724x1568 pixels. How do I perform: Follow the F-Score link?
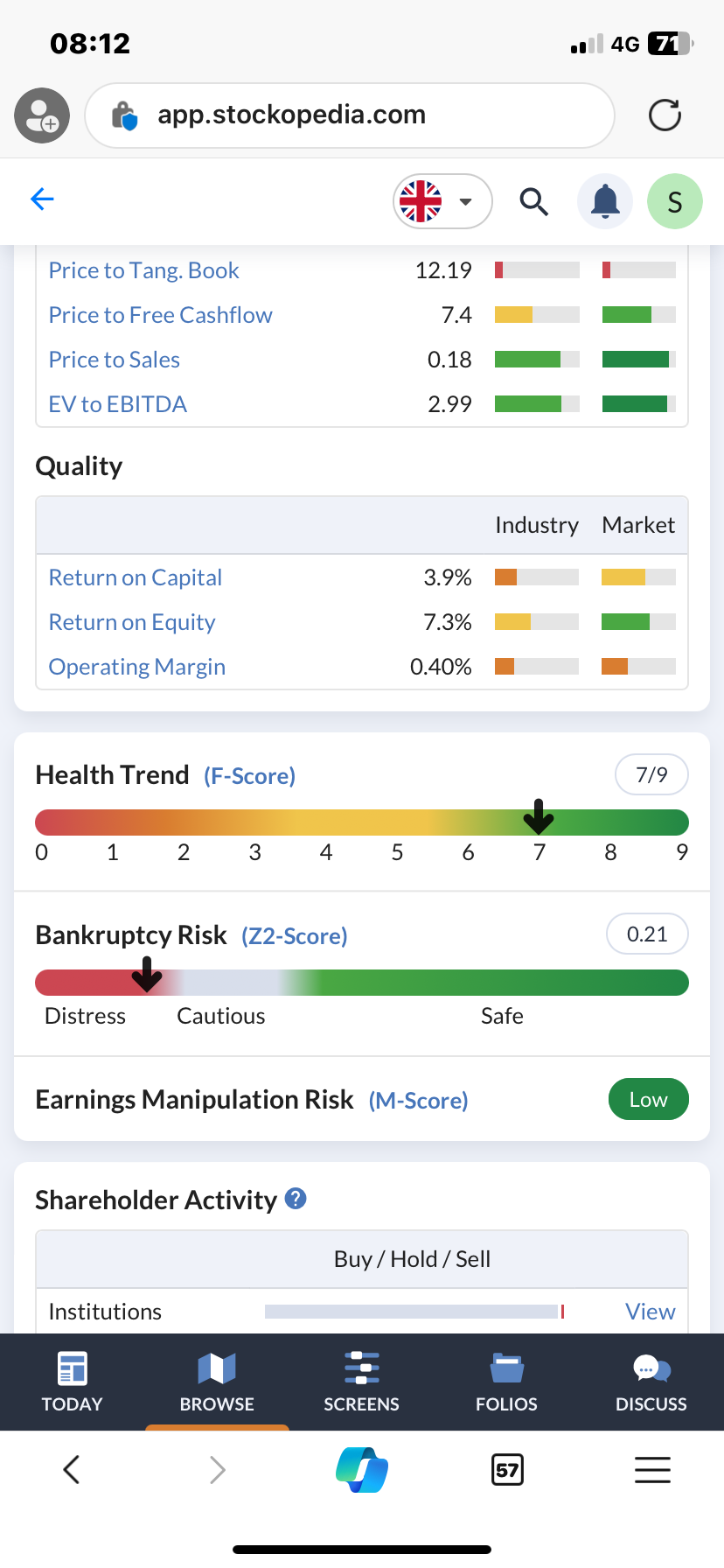click(250, 776)
